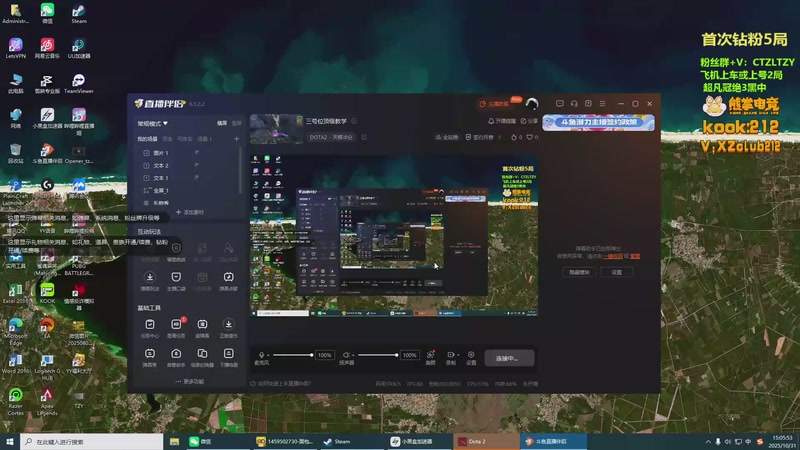
Task: Click the plus icon to add scene
Action: click(236, 139)
